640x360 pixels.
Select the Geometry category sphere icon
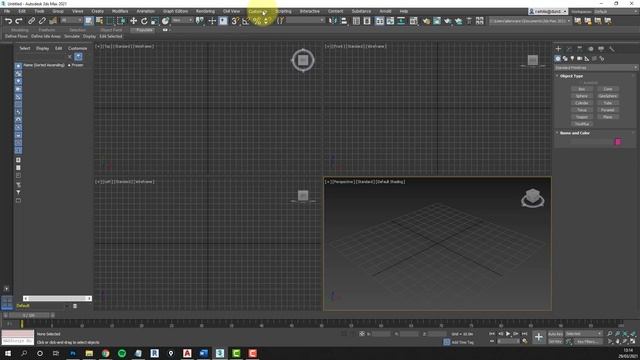tap(558, 59)
